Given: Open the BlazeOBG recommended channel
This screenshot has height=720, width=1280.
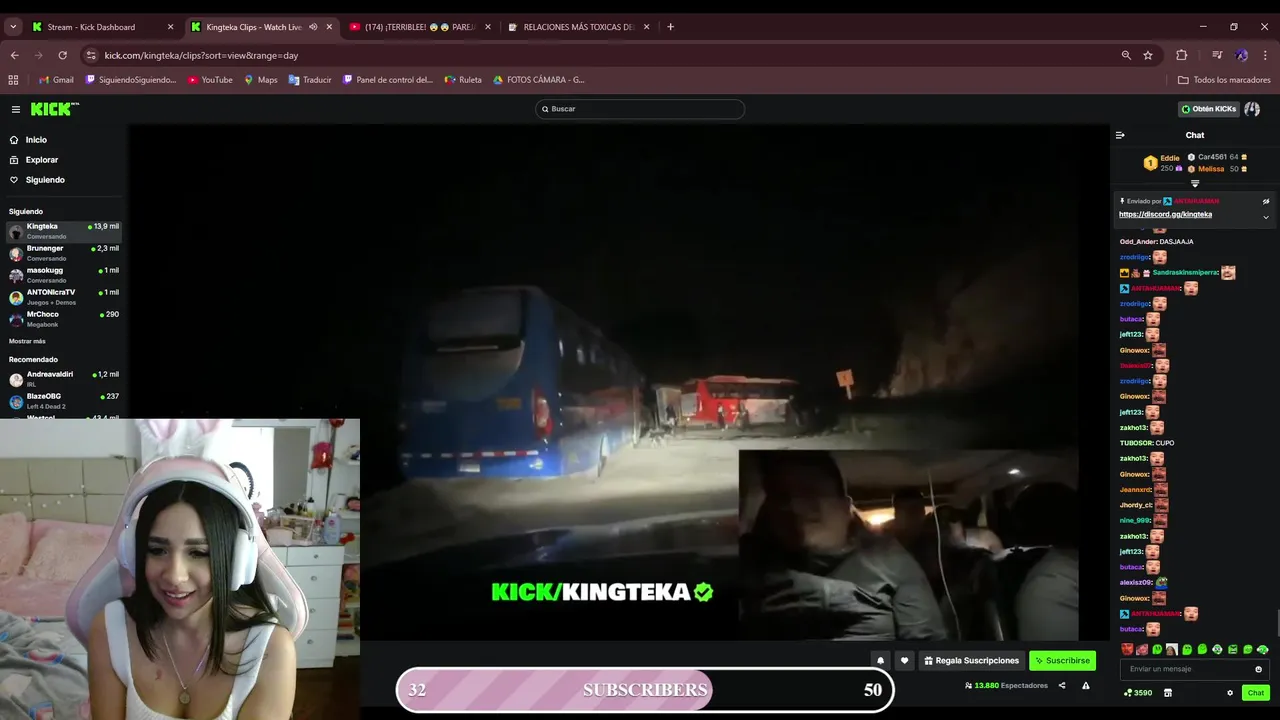Looking at the screenshot, I should point(64,401).
